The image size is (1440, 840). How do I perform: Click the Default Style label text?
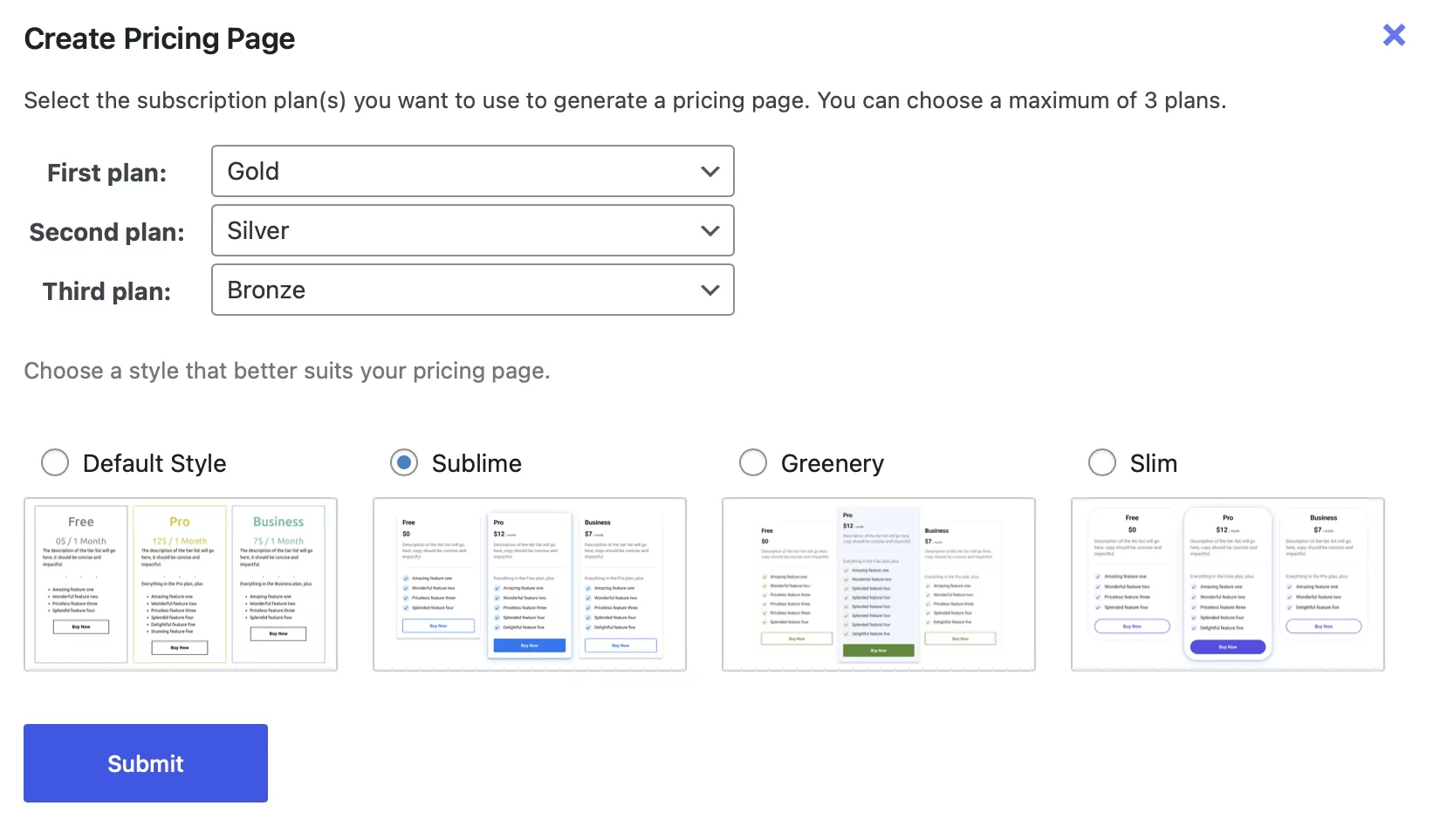pyautogui.click(x=154, y=463)
